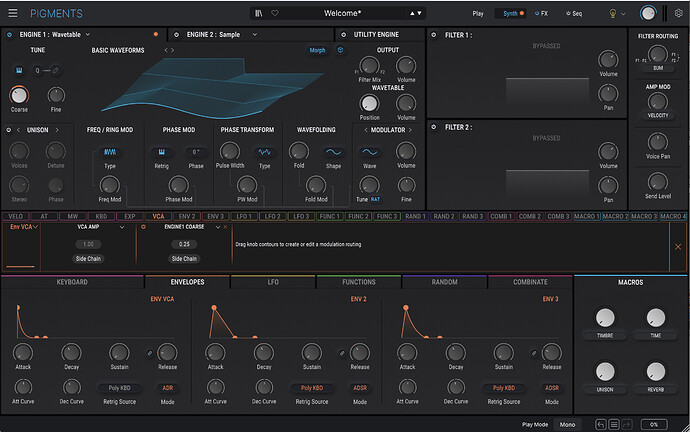Toggle Engine 2 power button
The image size is (690, 432).
176,34
